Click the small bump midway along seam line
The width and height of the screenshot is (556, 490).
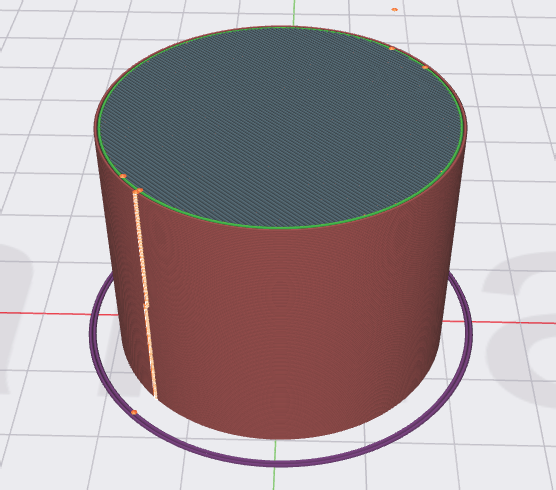pyautogui.click(x=146, y=305)
